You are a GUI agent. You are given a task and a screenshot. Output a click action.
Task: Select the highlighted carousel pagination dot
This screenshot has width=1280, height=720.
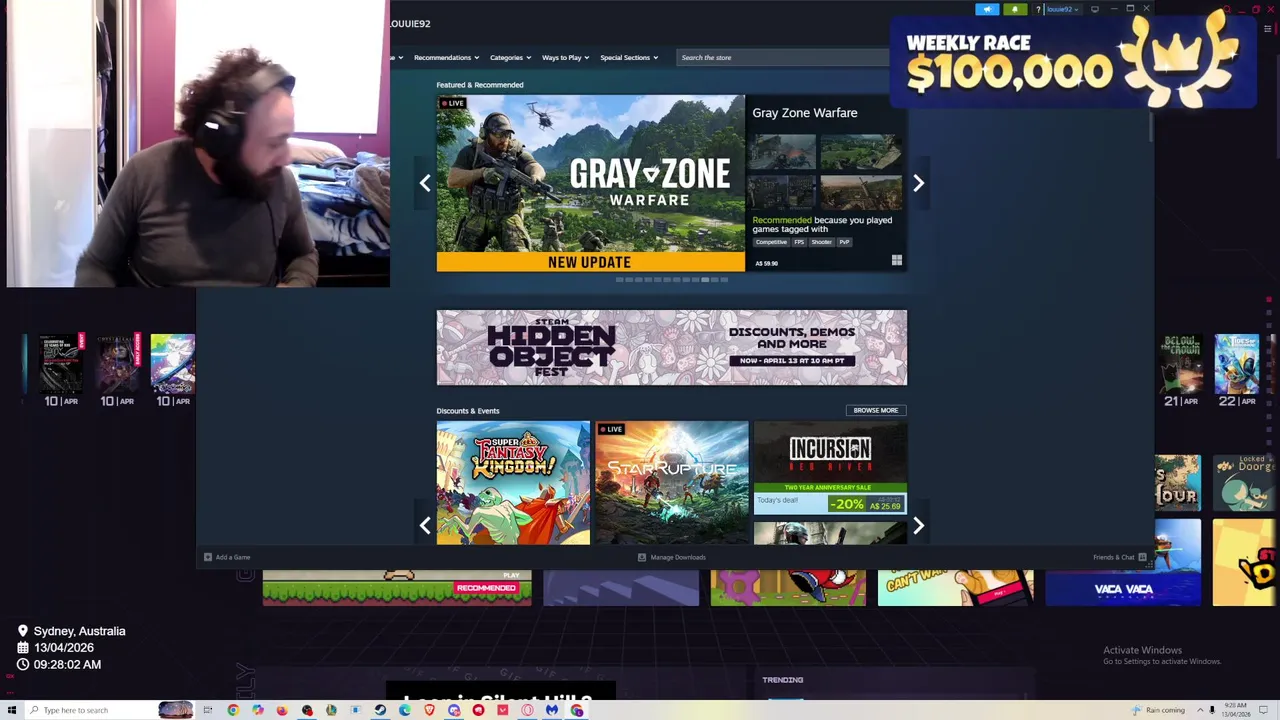click(x=705, y=280)
